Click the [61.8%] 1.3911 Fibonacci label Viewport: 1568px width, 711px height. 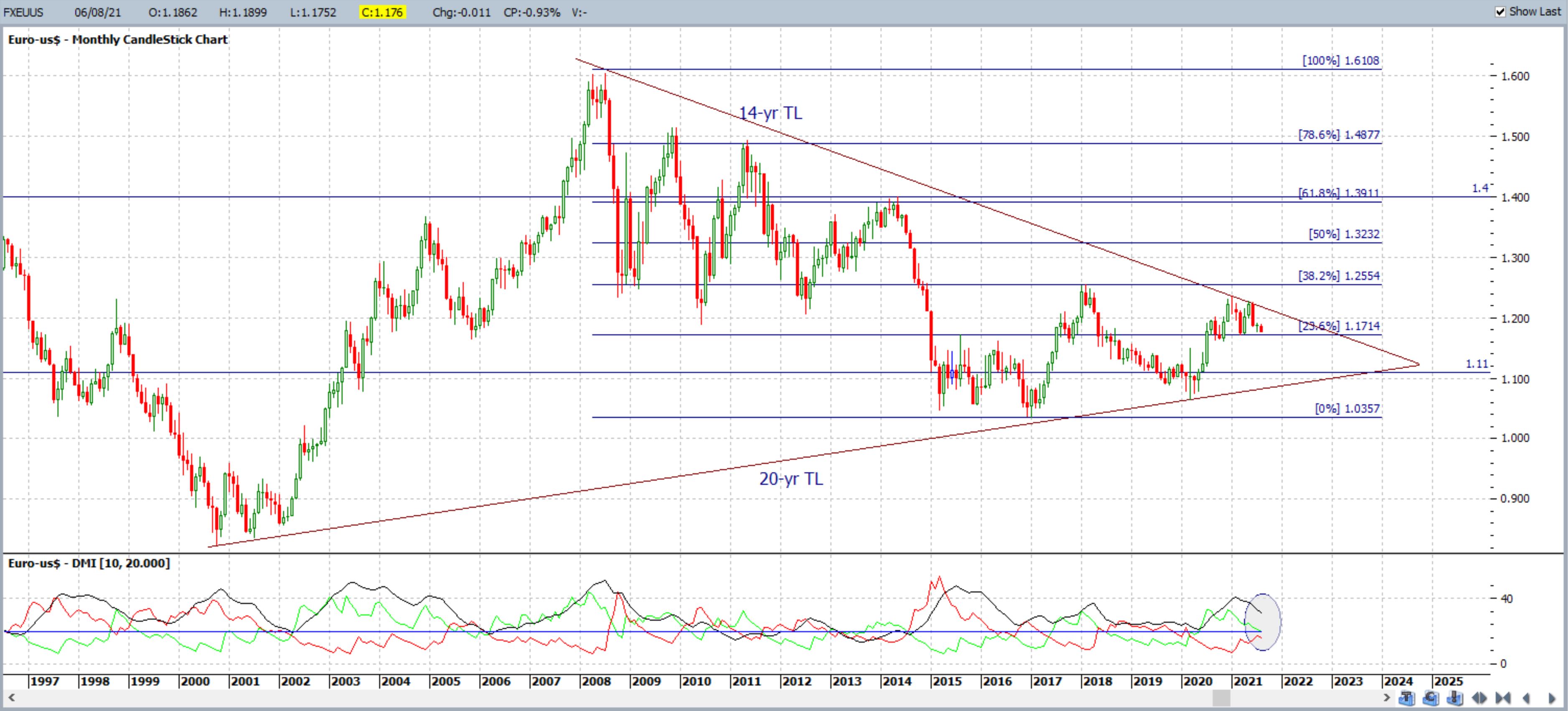pyautogui.click(x=1339, y=193)
